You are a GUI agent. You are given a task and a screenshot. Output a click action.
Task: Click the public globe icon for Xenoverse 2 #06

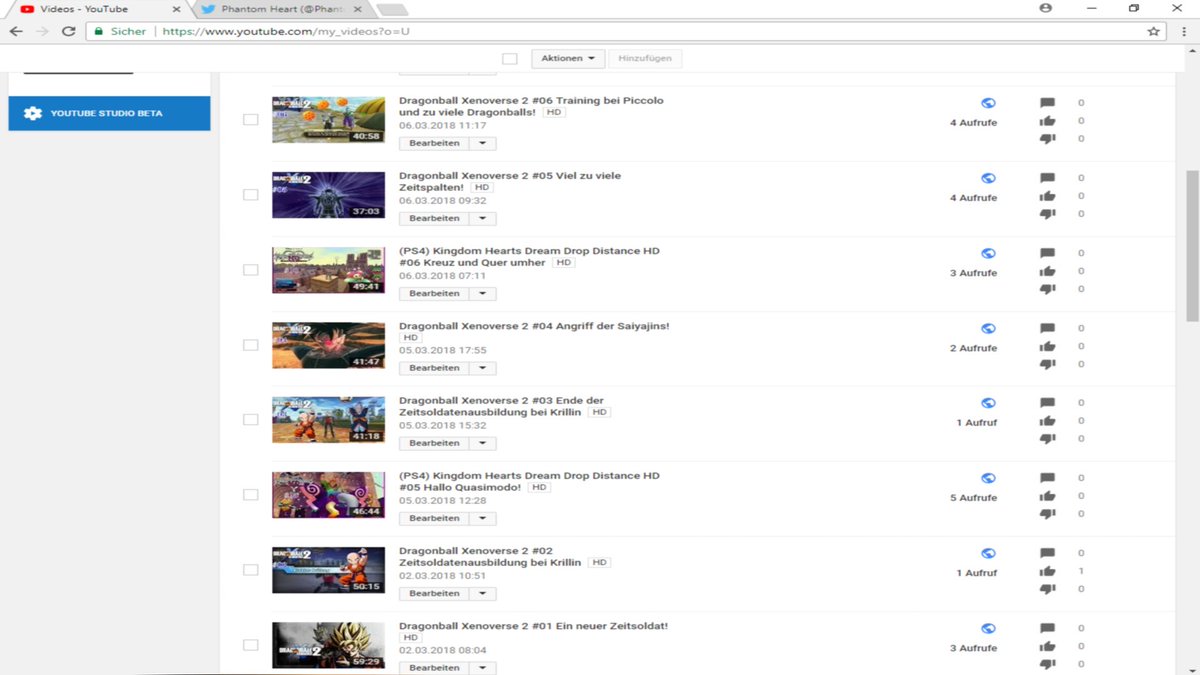pos(988,103)
